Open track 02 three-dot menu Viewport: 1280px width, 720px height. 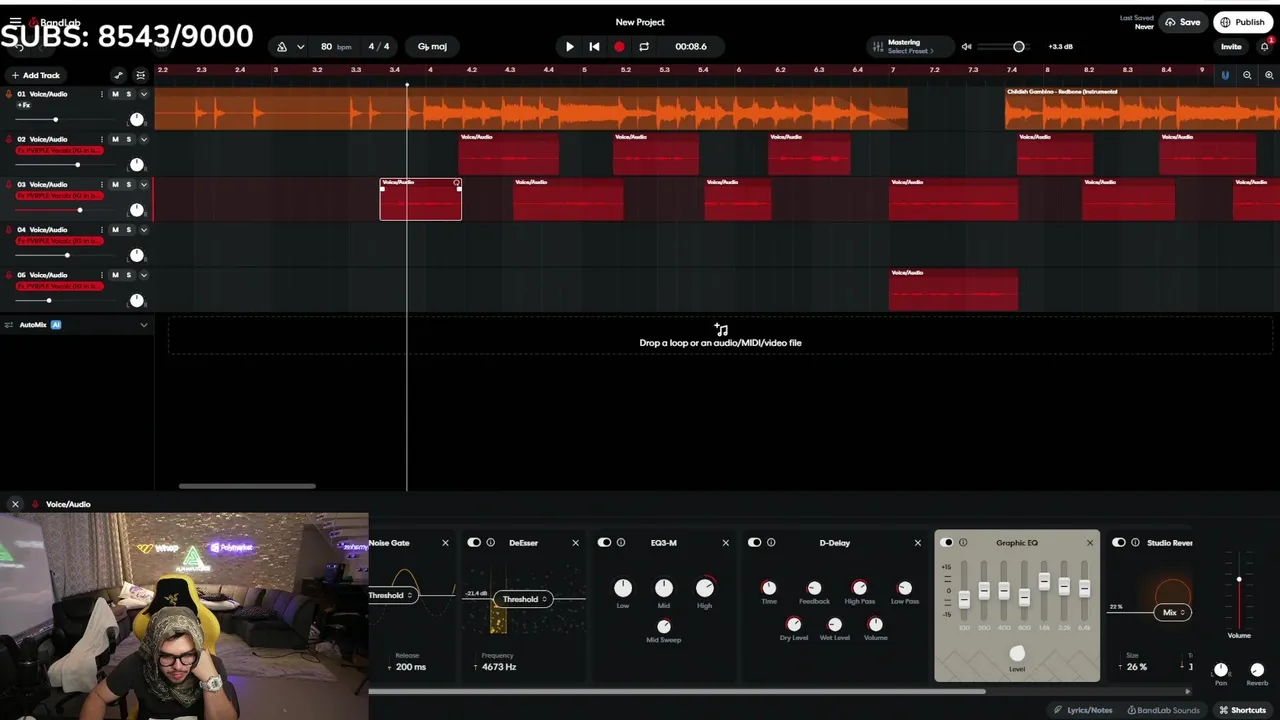(102, 139)
